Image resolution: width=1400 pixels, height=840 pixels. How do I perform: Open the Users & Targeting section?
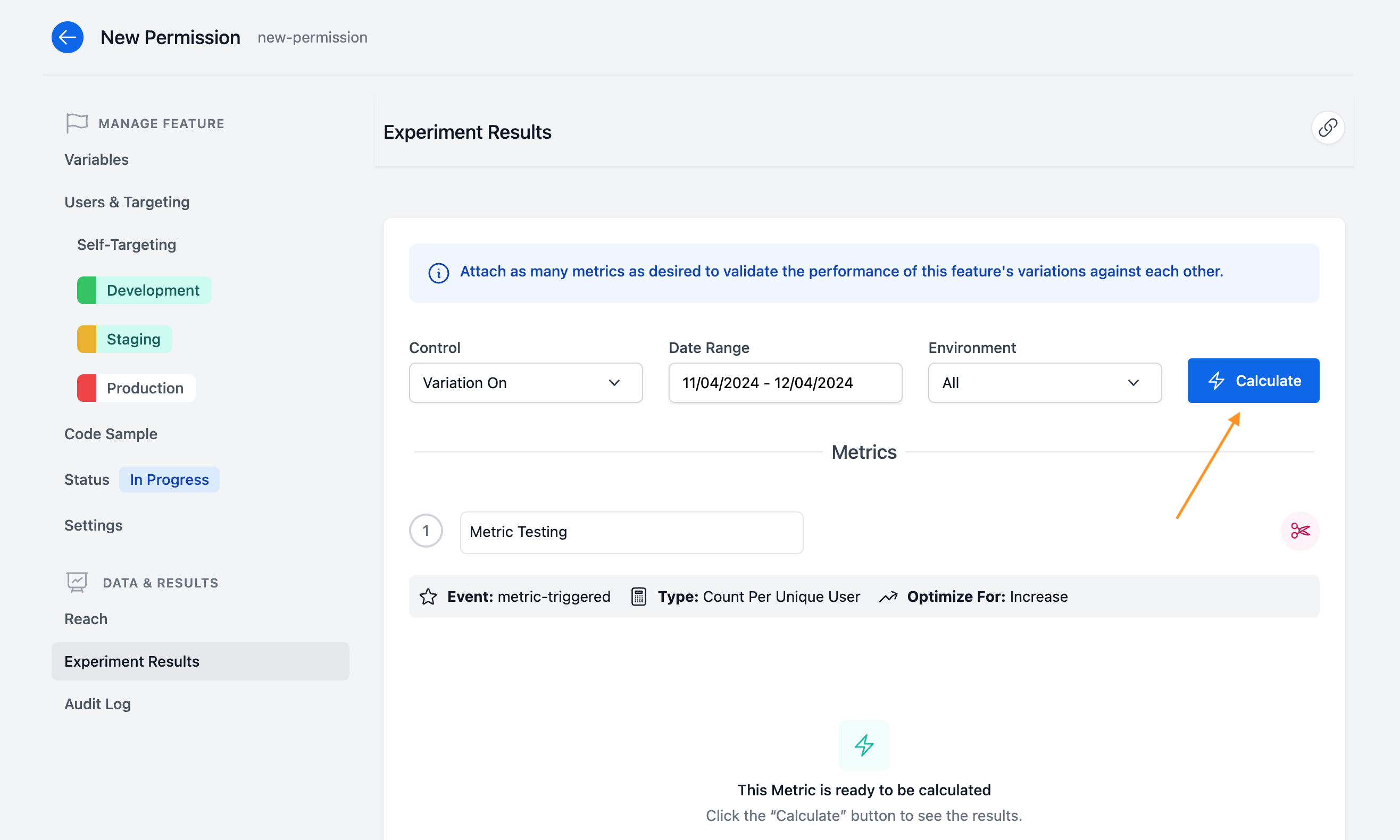(127, 201)
